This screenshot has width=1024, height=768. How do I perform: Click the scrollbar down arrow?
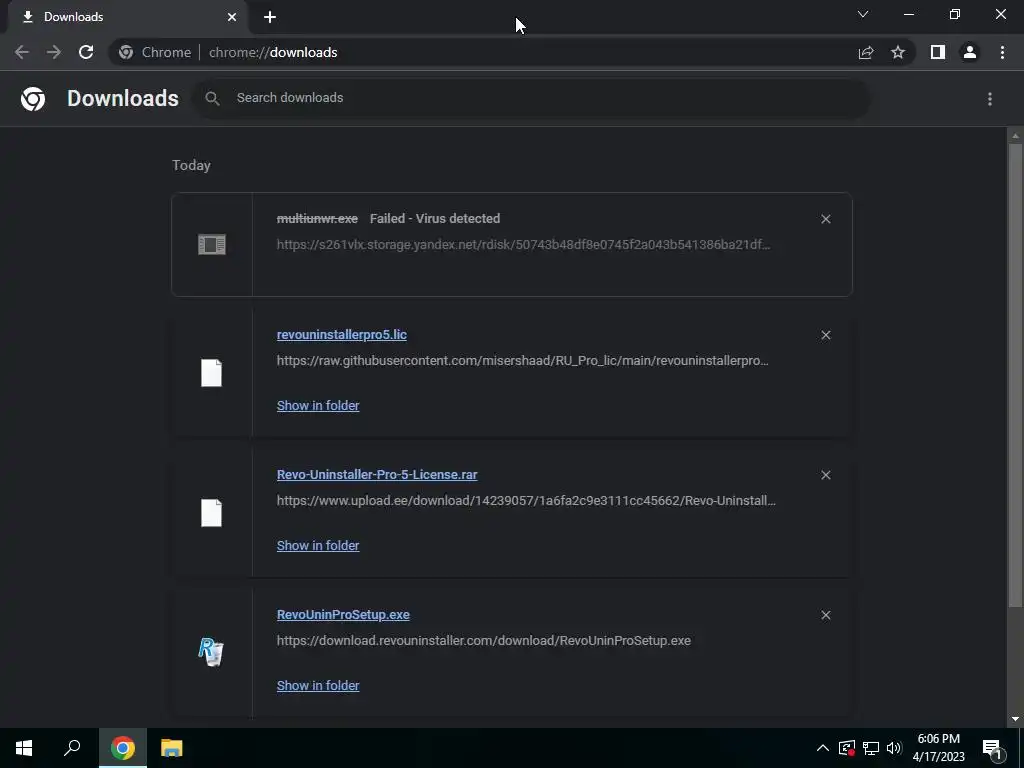[1015, 719]
